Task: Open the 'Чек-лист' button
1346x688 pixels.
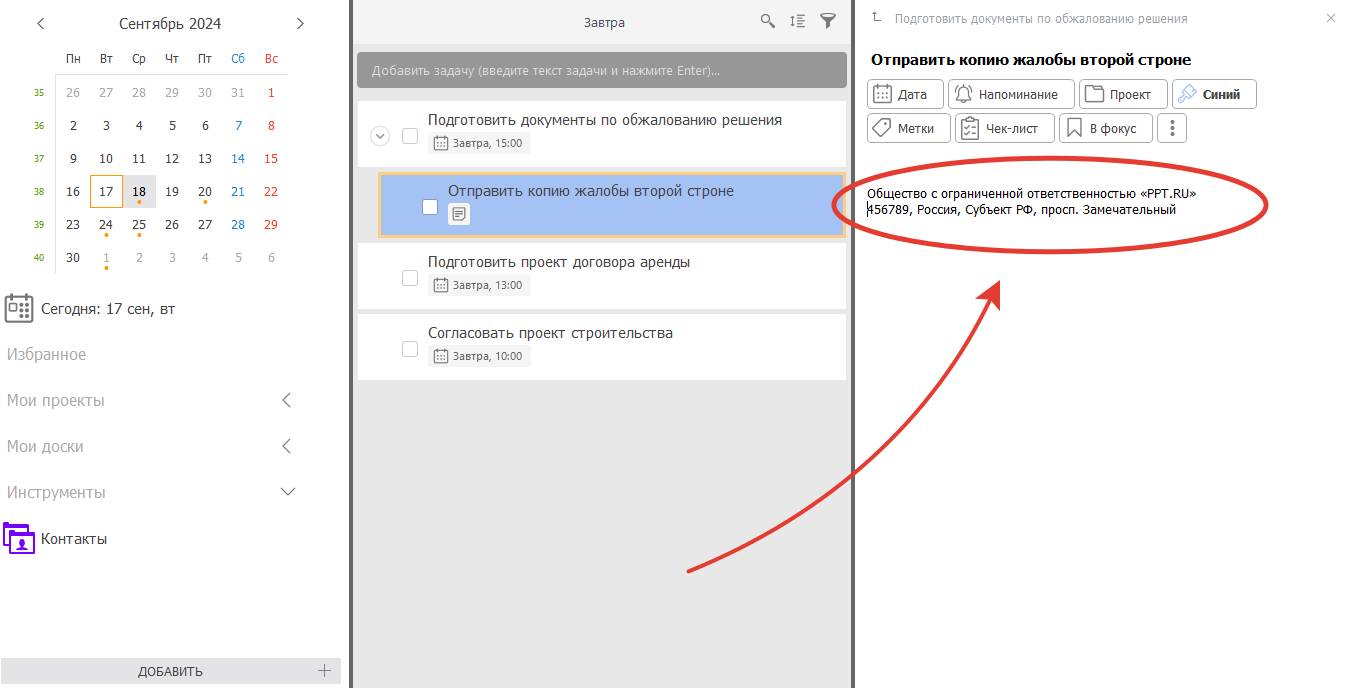Action: point(1004,128)
